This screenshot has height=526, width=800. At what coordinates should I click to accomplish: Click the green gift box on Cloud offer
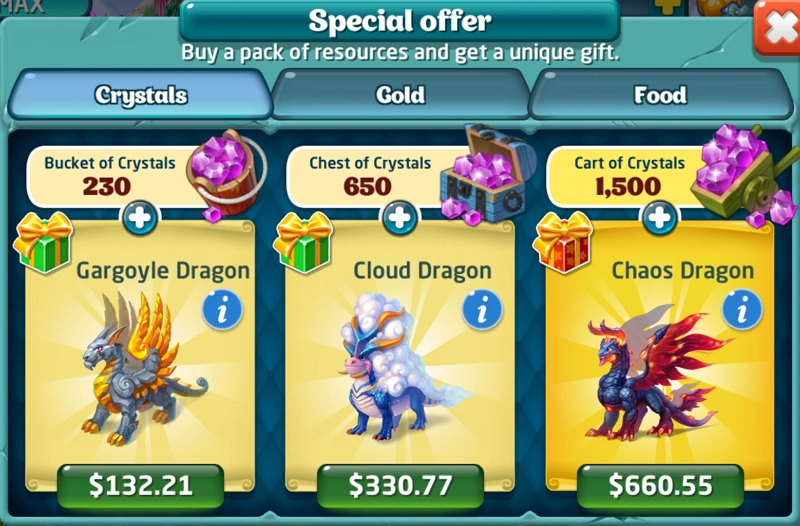pos(303,242)
